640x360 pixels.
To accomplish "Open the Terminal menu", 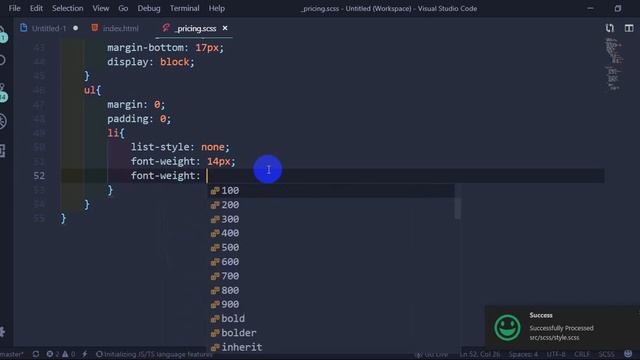I will [x=184, y=8].
